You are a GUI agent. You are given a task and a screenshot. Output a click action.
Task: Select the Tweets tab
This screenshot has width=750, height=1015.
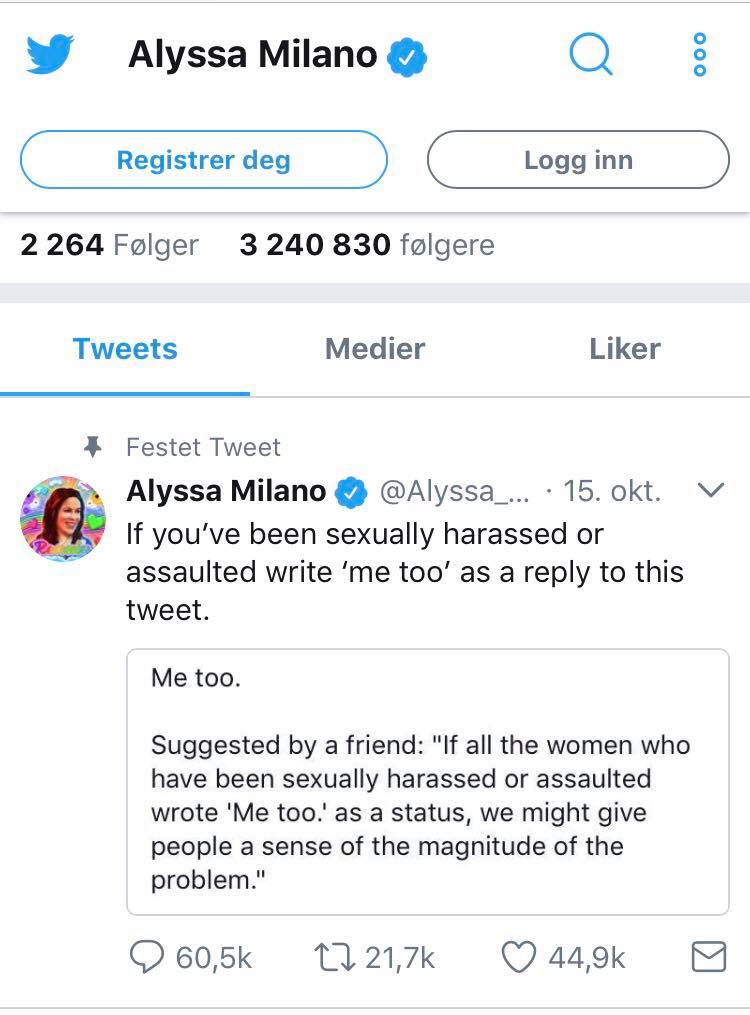pyautogui.click(x=125, y=349)
